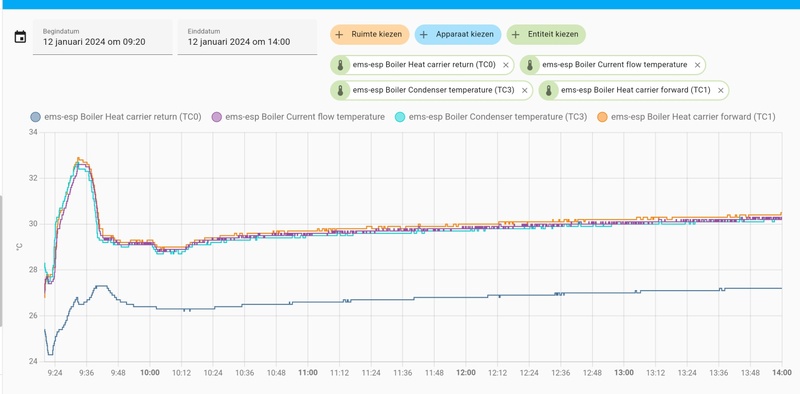Remove Heat carrier forward (TC1) chip
Screen dimensions: 800x394
[720, 90]
